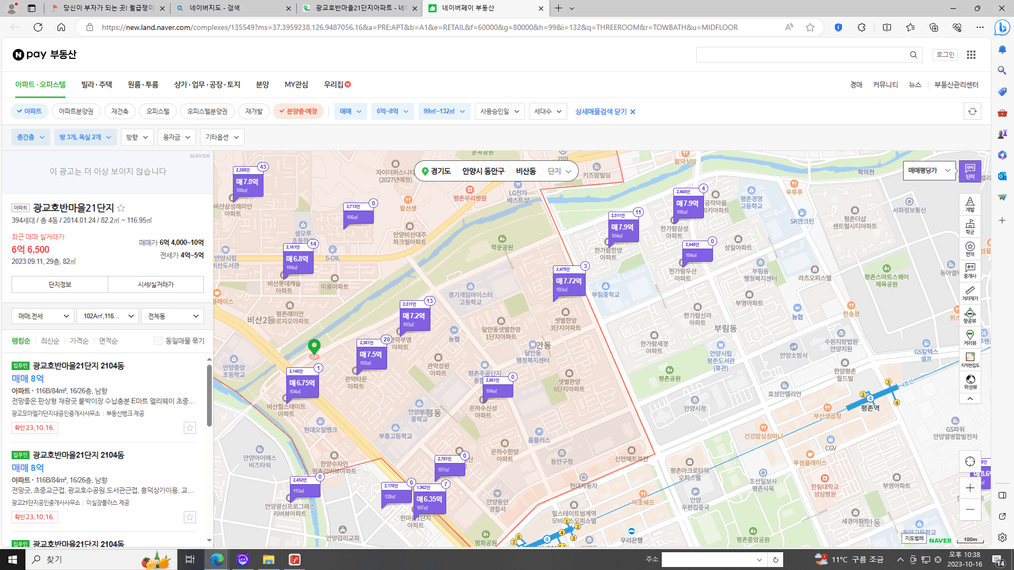Open the 커뮤니티 link
The image size is (1014, 570).
tap(885, 85)
